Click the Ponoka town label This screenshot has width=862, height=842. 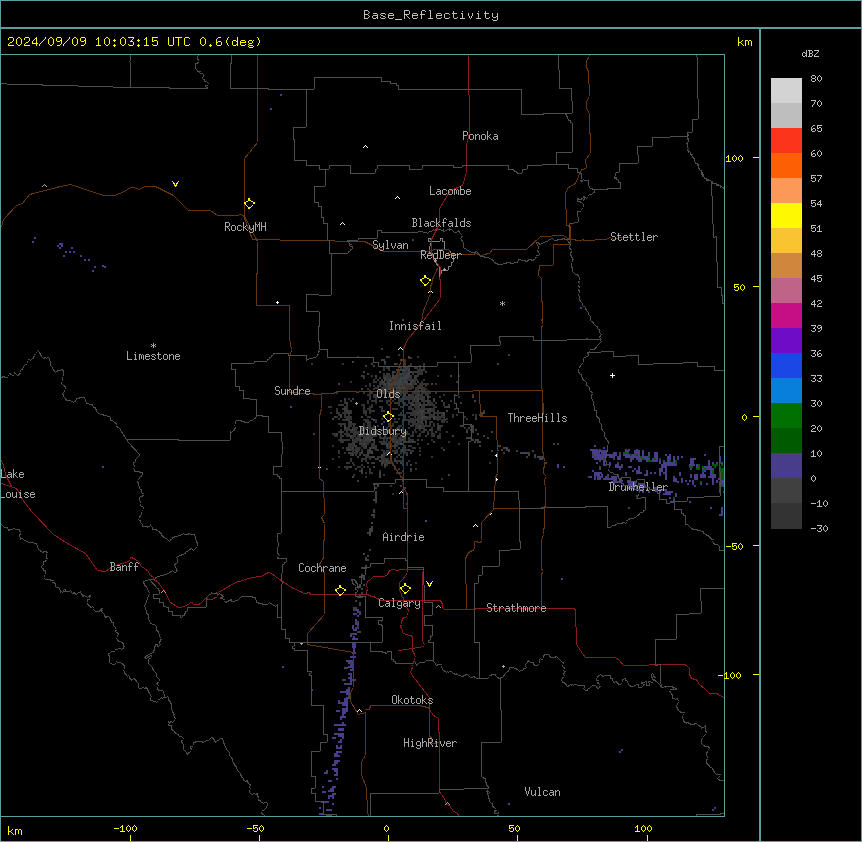tap(480, 136)
